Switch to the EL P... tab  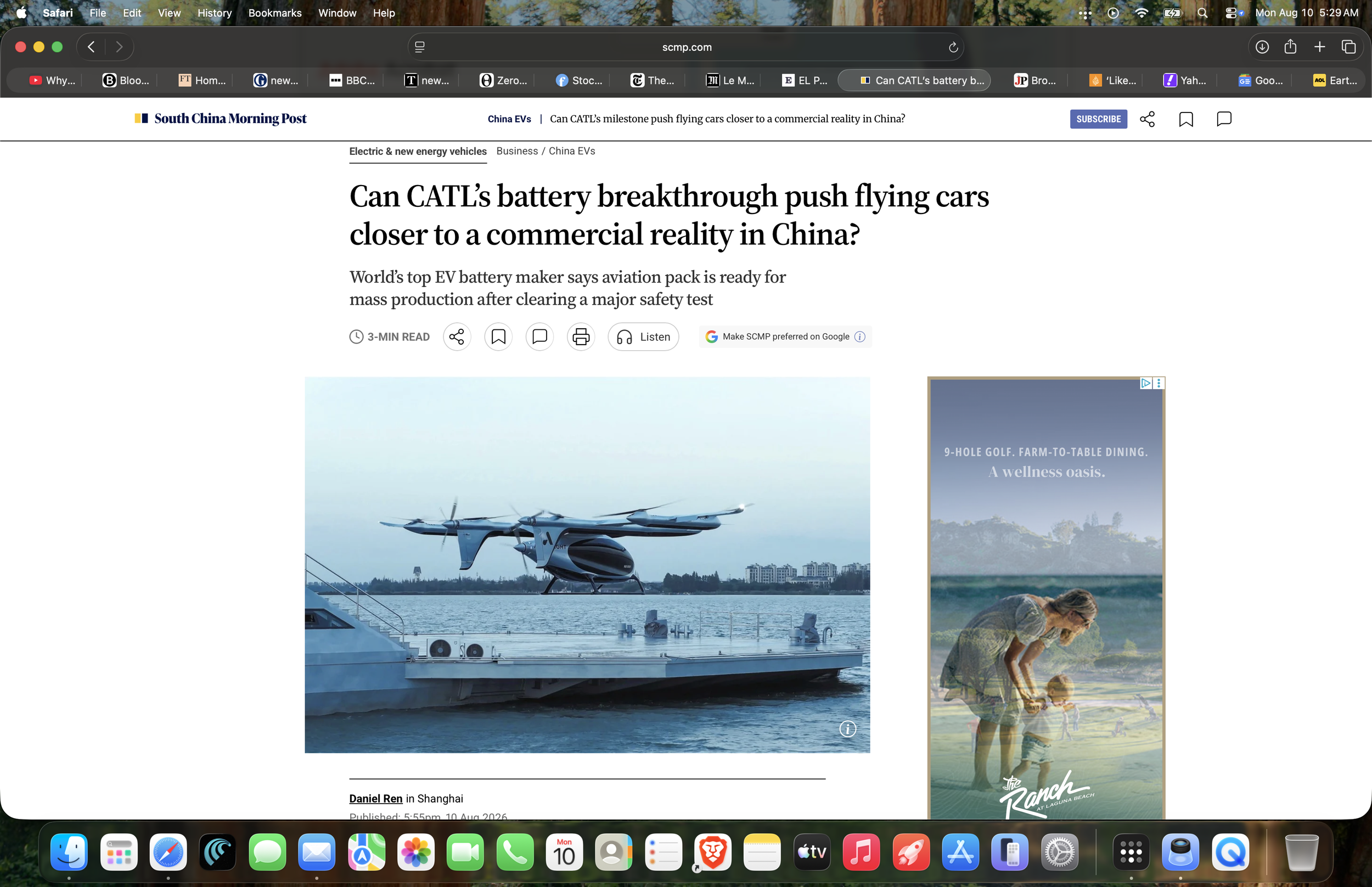click(x=806, y=81)
